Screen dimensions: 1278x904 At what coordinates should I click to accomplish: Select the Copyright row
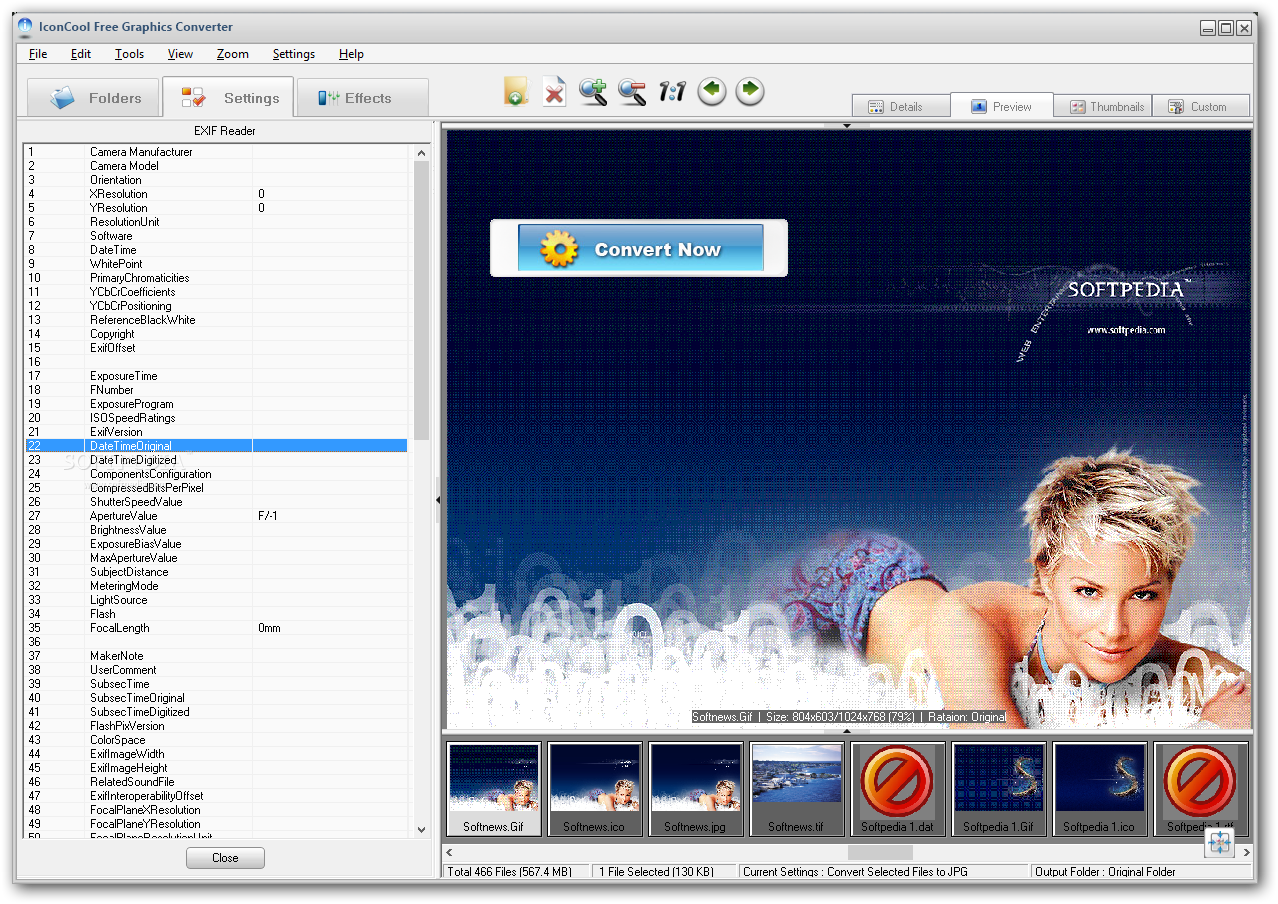216,334
